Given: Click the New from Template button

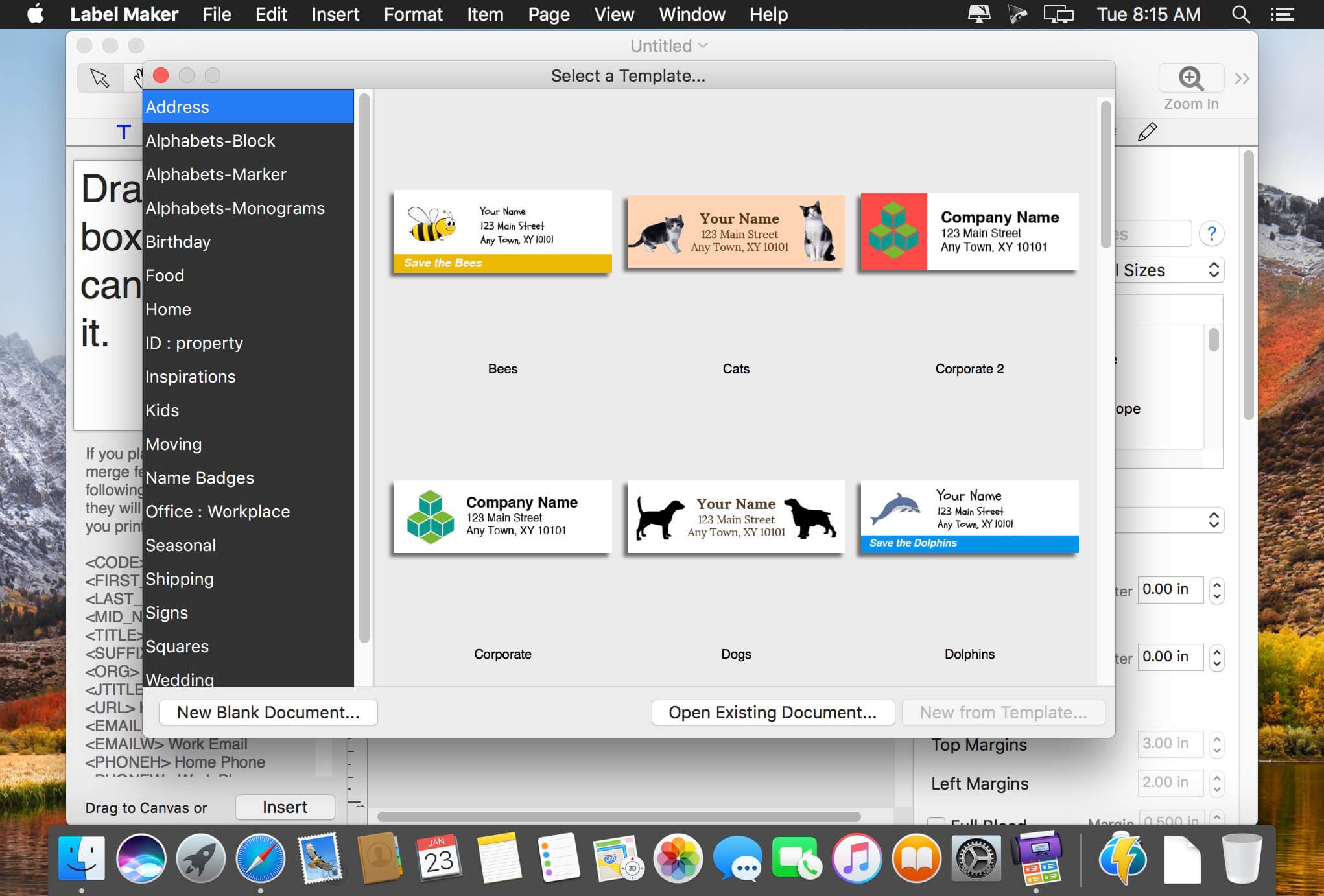Looking at the screenshot, I should click(1004, 712).
